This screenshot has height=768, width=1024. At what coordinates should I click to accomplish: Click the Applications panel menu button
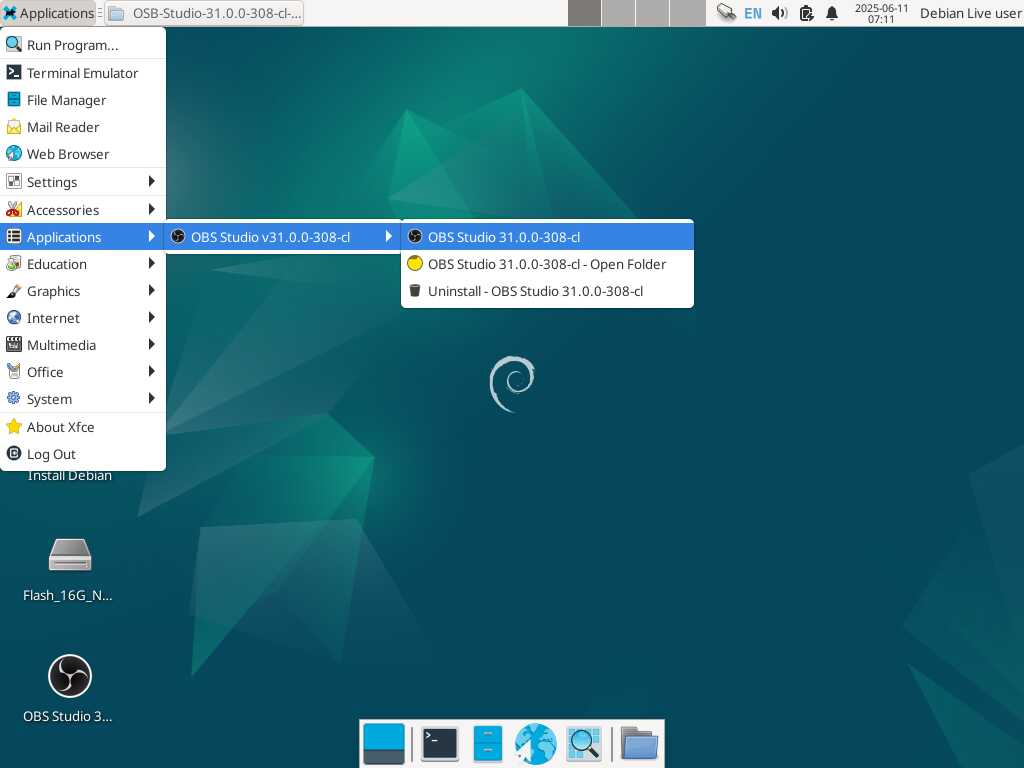(x=49, y=13)
